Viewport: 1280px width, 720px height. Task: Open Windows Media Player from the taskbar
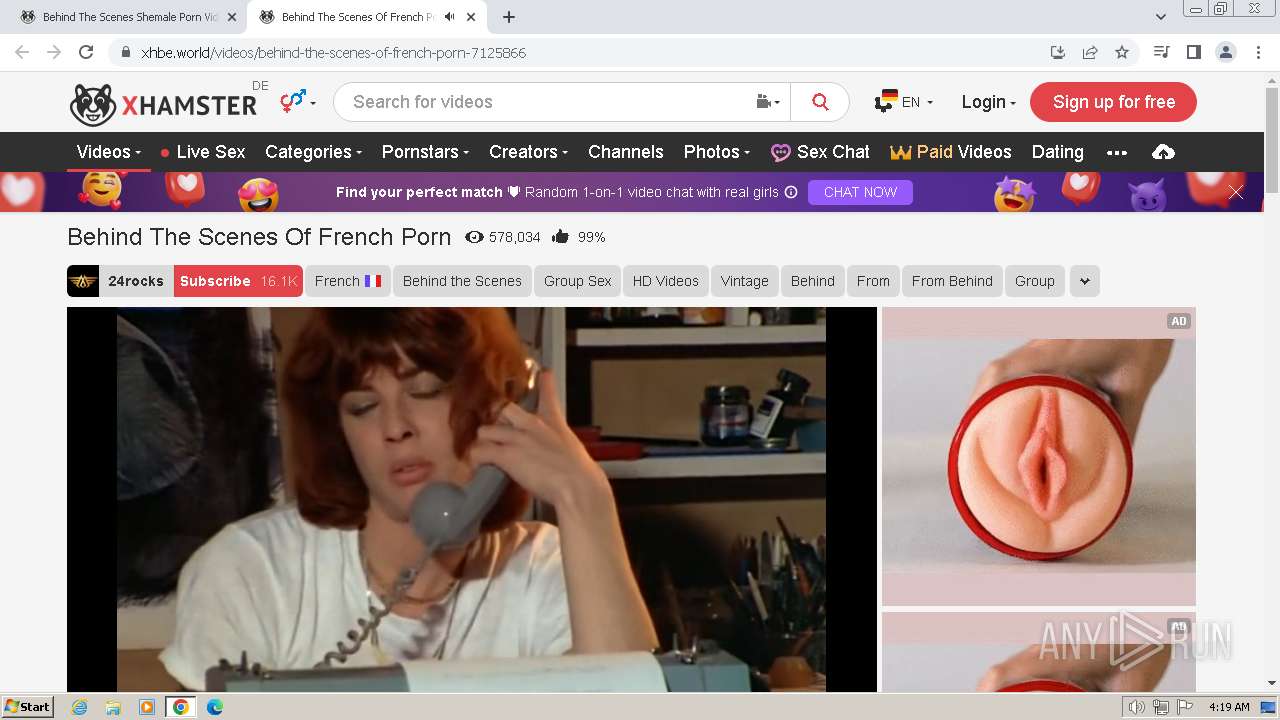[x=147, y=707]
